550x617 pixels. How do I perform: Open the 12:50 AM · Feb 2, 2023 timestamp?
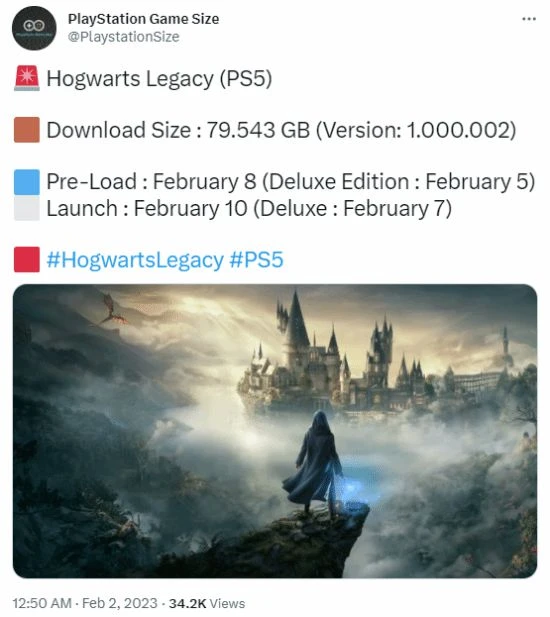(85, 603)
